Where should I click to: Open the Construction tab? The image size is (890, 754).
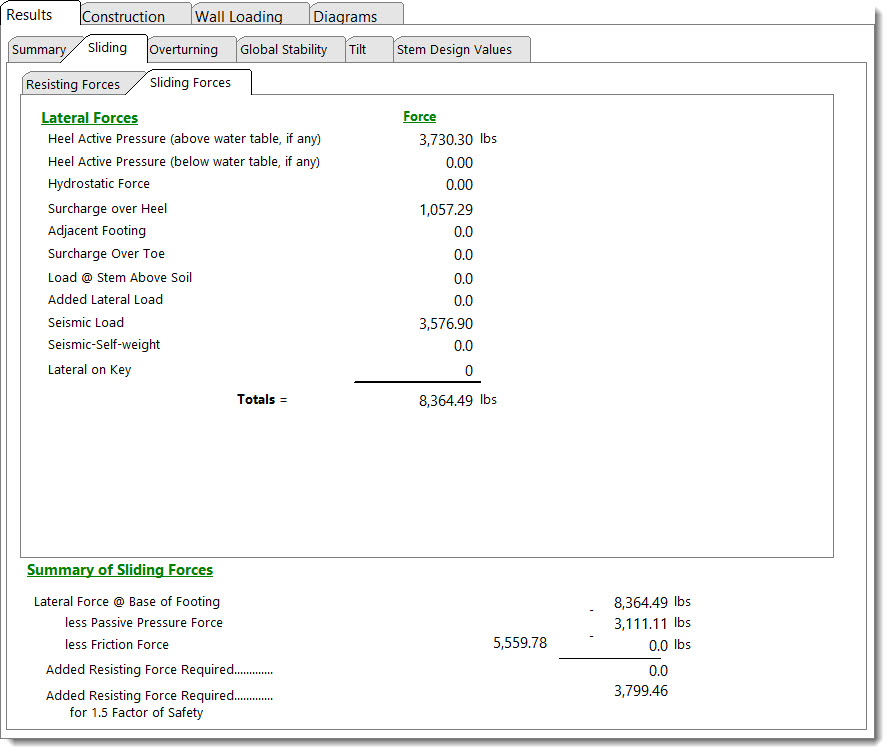pyautogui.click(x=124, y=16)
